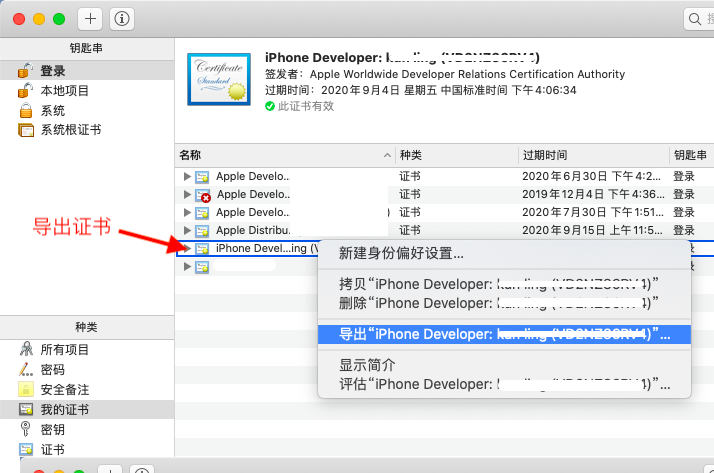This screenshot has width=714, height=473.
Task: Click the 2019年12月4日 下午4:36... expiry cell
Action: tap(593, 194)
